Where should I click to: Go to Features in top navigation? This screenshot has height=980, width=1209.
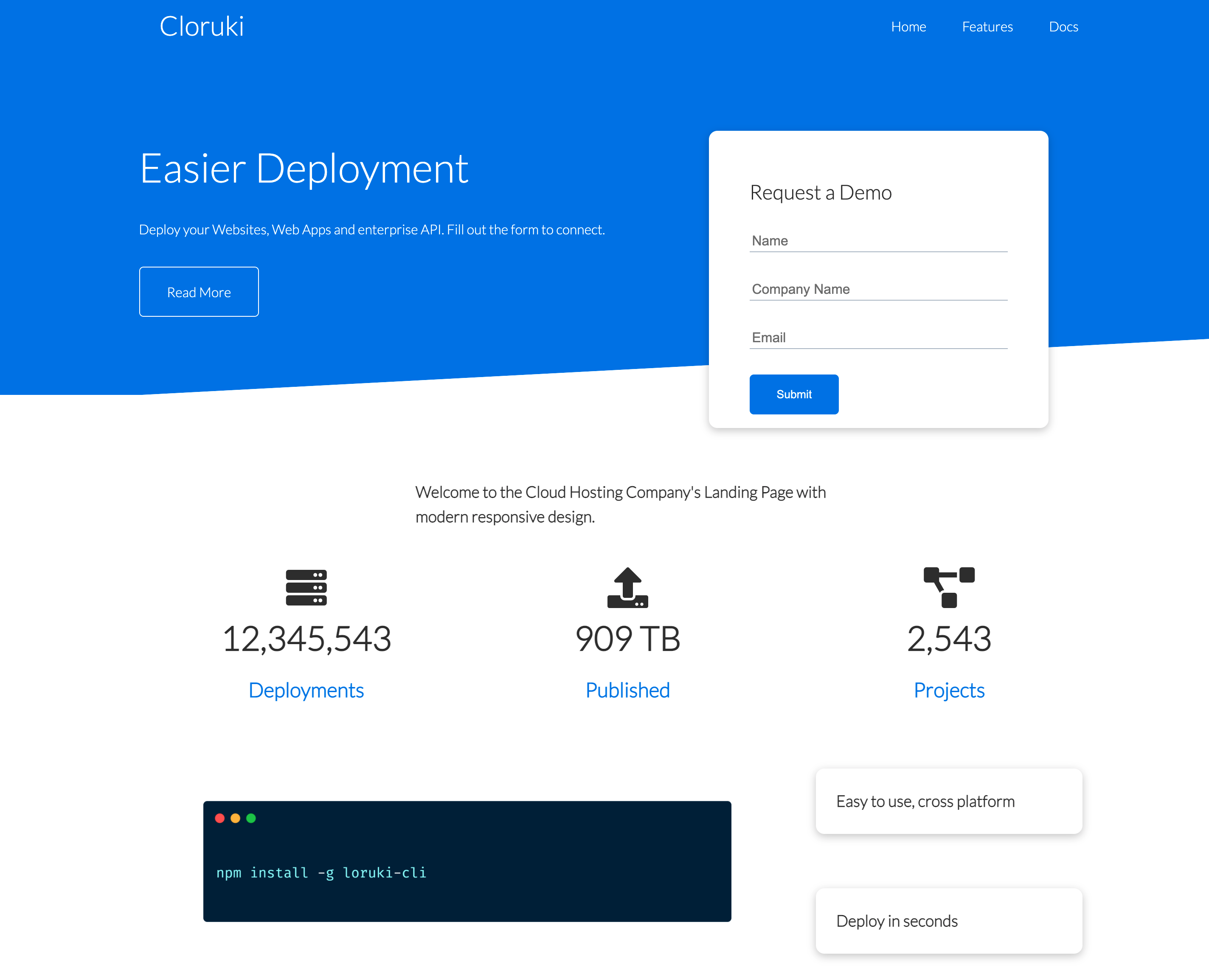[x=987, y=26]
